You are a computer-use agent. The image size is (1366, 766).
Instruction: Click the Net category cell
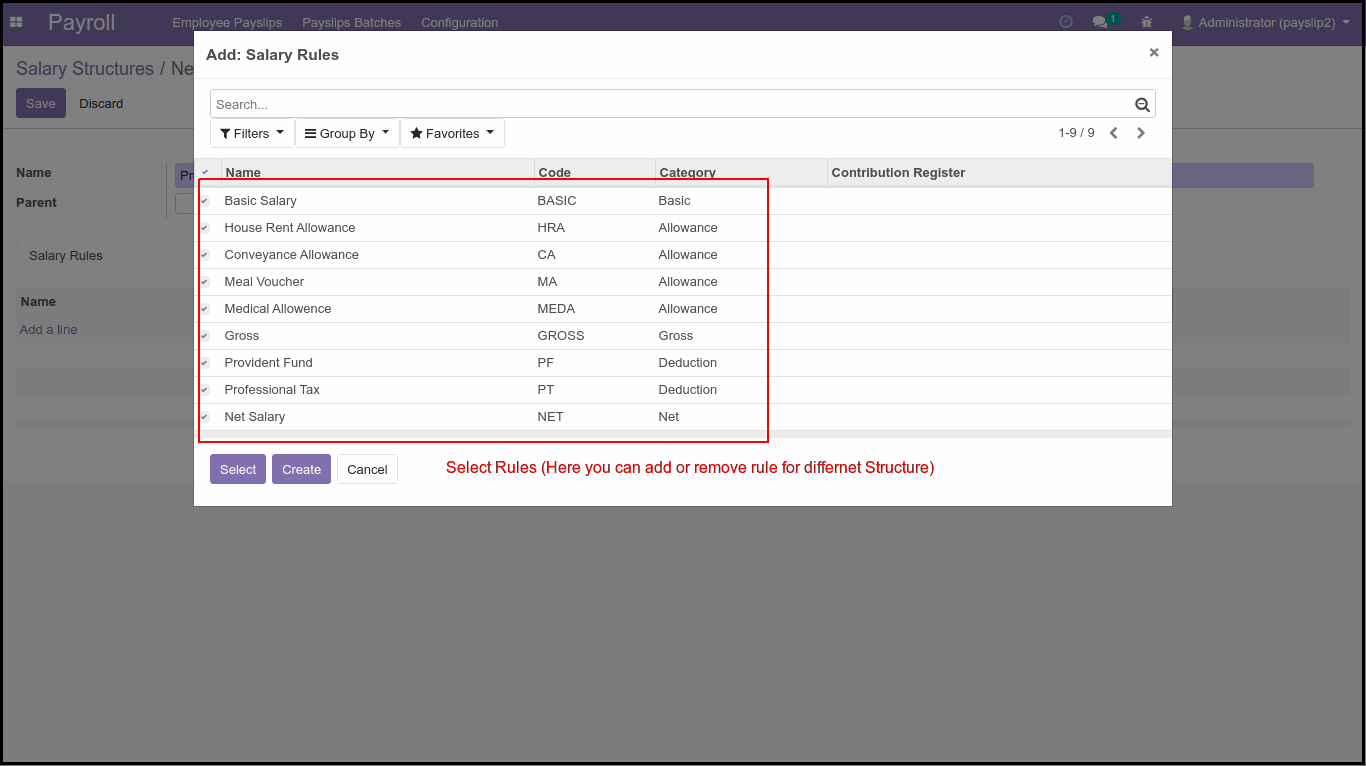point(668,417)
